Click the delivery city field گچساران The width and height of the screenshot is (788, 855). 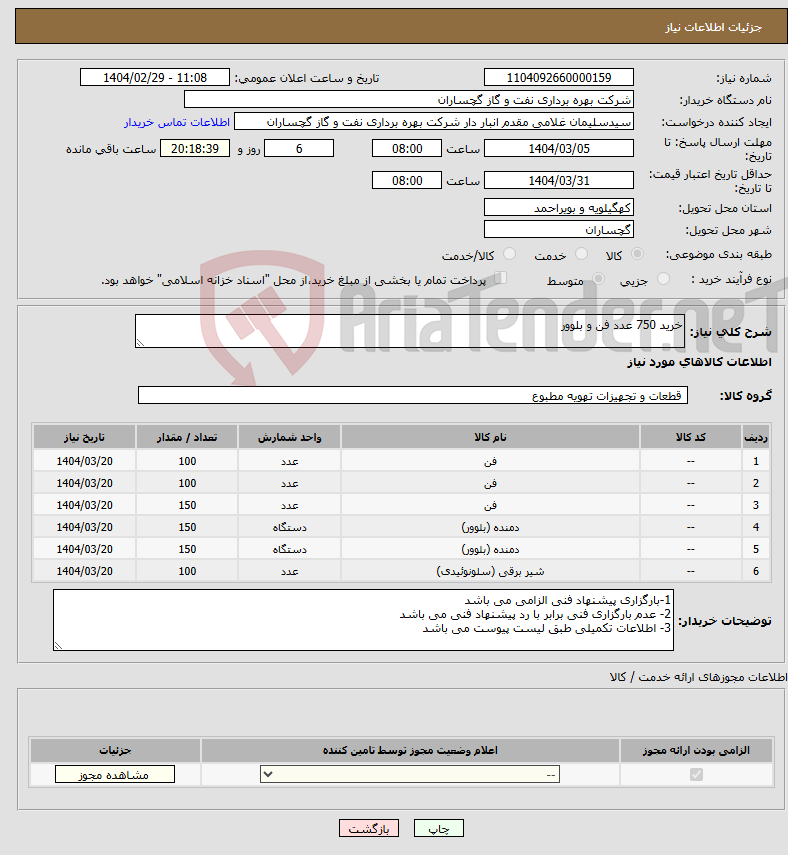[x=559, y=230]
